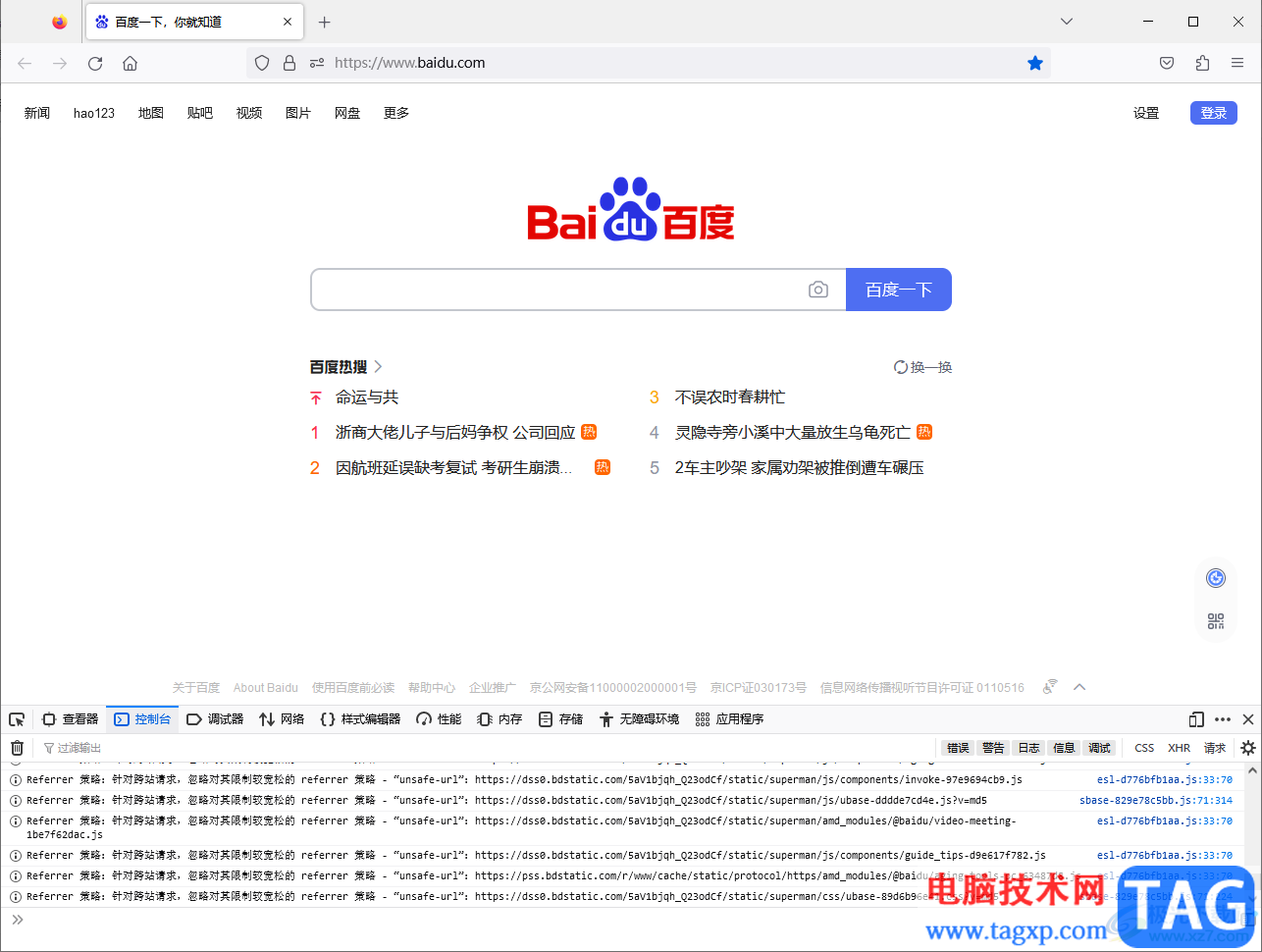Screen dimensions: 1262x952
Task: Switch to 应用程序 application tab
Action: [x=729, y=719]
